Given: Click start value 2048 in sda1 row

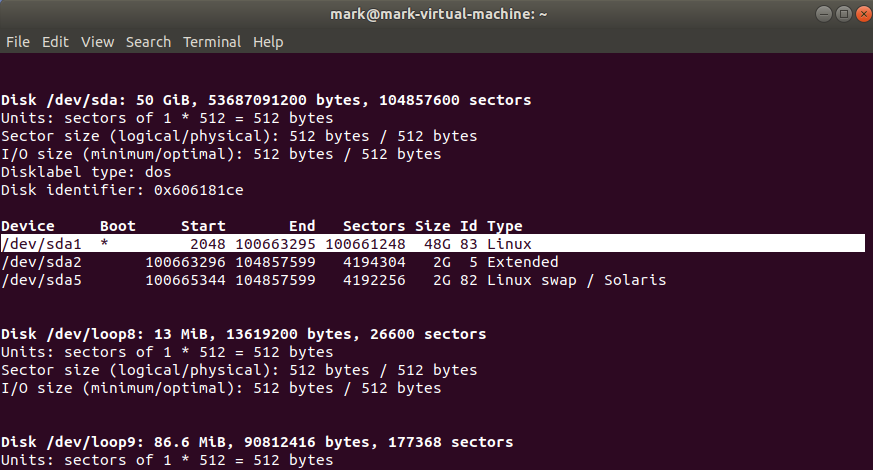Looking at the screenshot, I should pos(208,244).
